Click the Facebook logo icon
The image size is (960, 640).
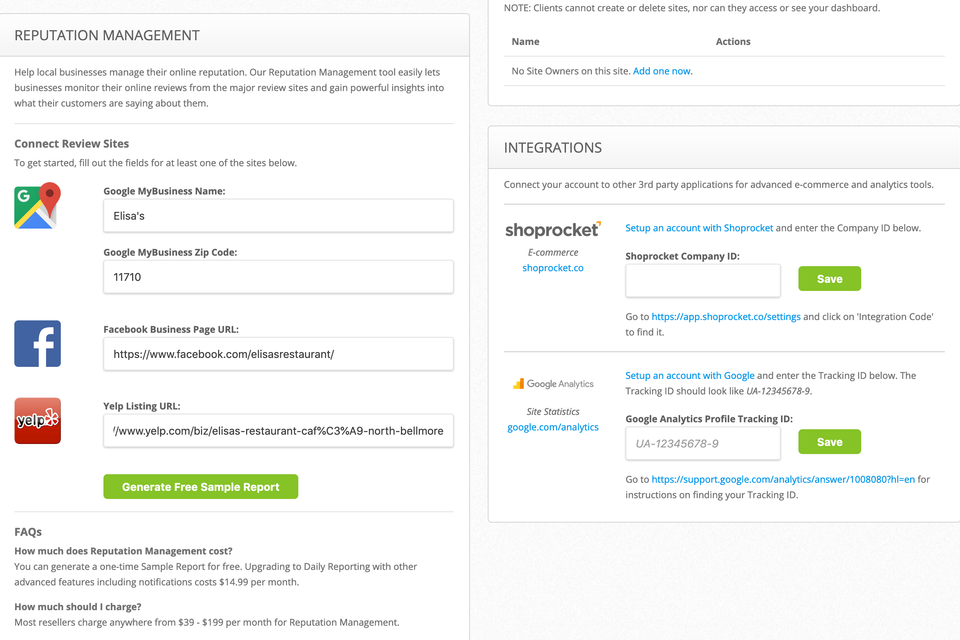37,344
